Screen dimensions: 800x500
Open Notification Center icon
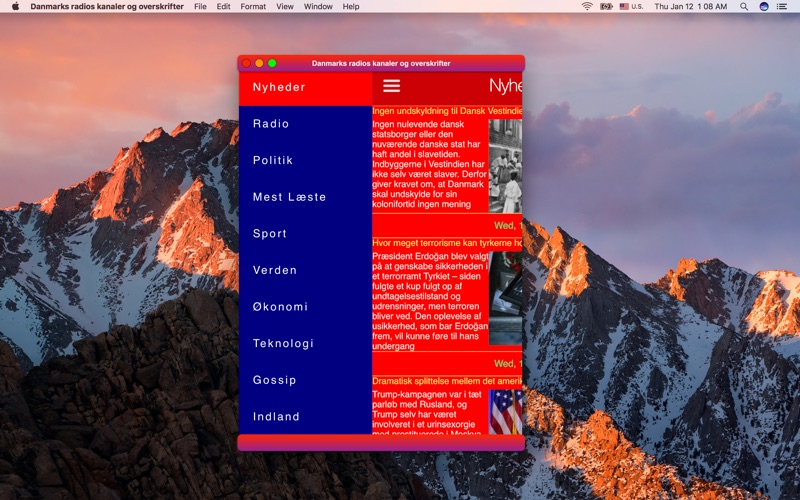click(782, 7)
